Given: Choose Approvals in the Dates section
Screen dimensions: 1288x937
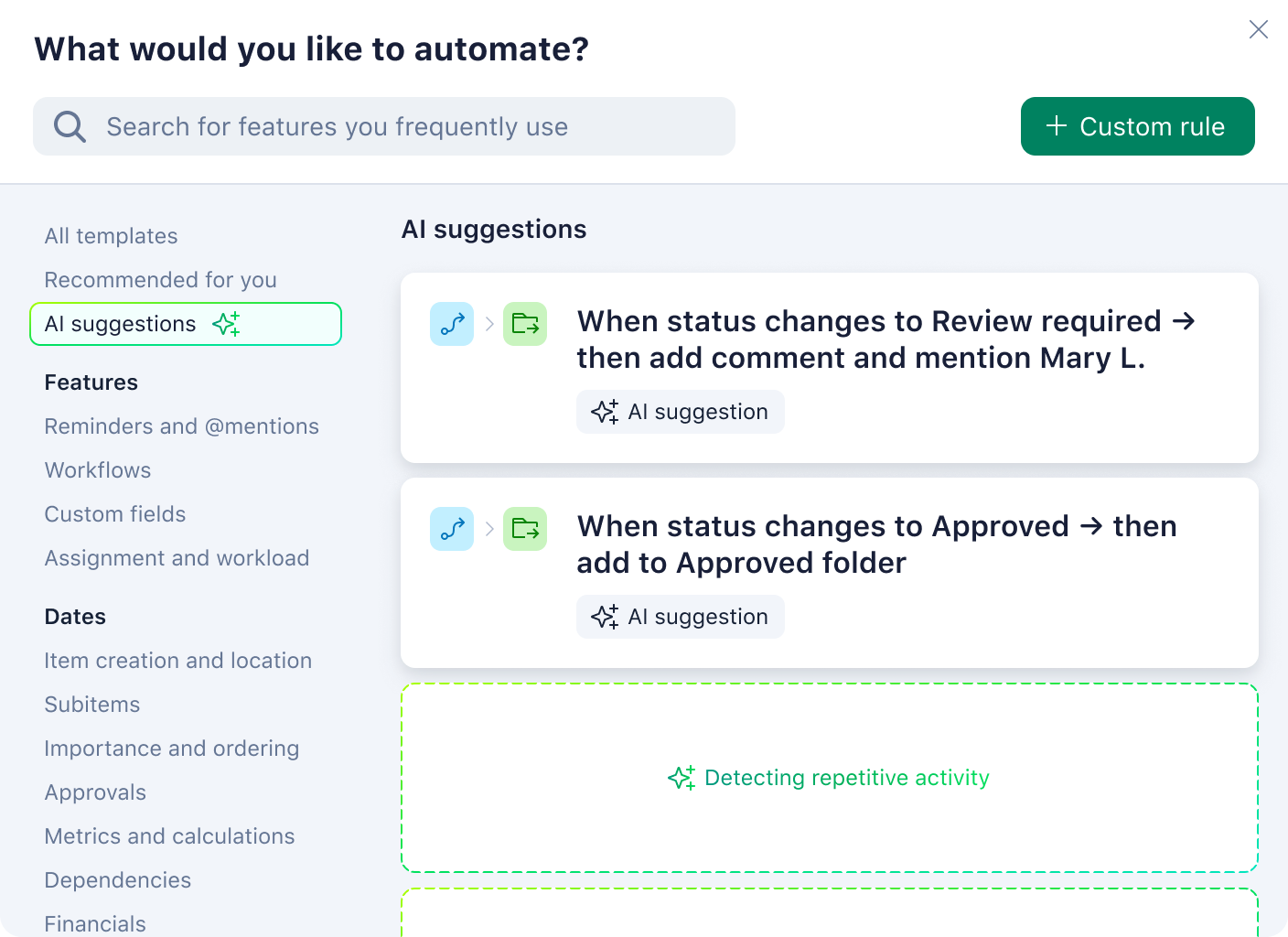Looking at the screenshot, I should tap(95, 792).
